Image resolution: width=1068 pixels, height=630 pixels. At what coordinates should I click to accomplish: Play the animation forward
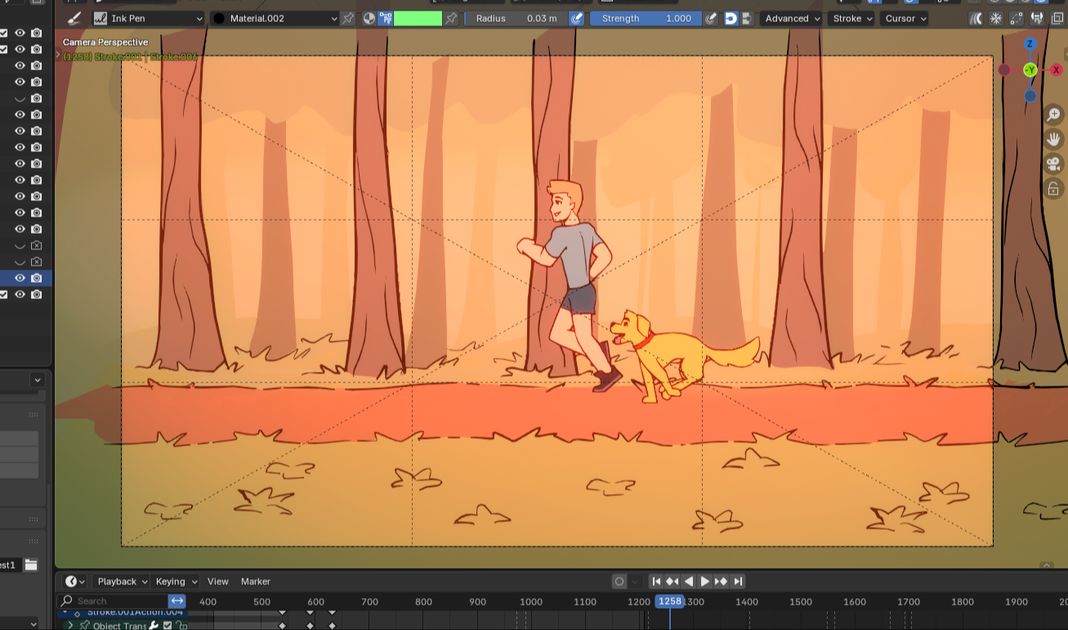coord(705,581)
